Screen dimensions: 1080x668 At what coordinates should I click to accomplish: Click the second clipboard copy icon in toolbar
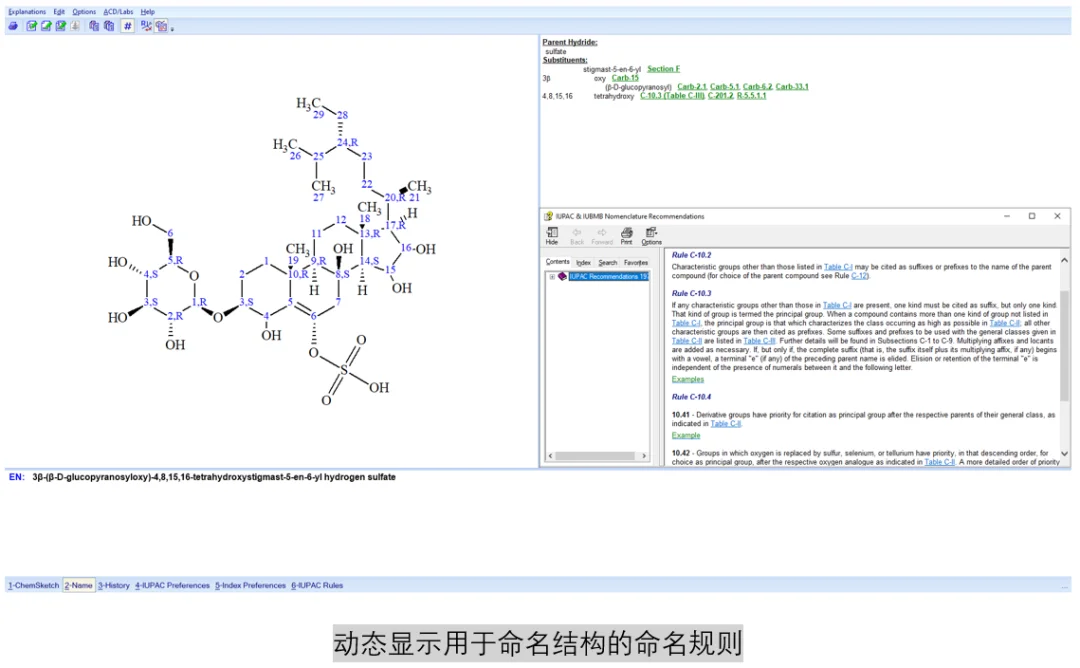[109, 26]
